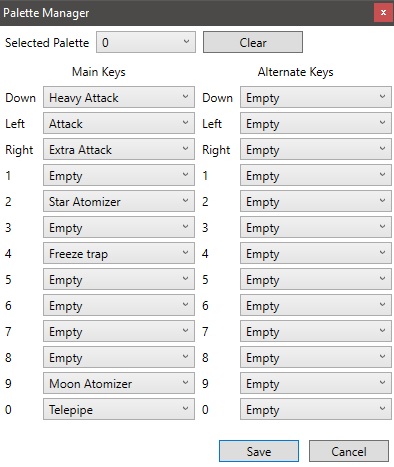
Task: Open Alternate Keys 5 dropdown
Action: (x=316, y=279)
